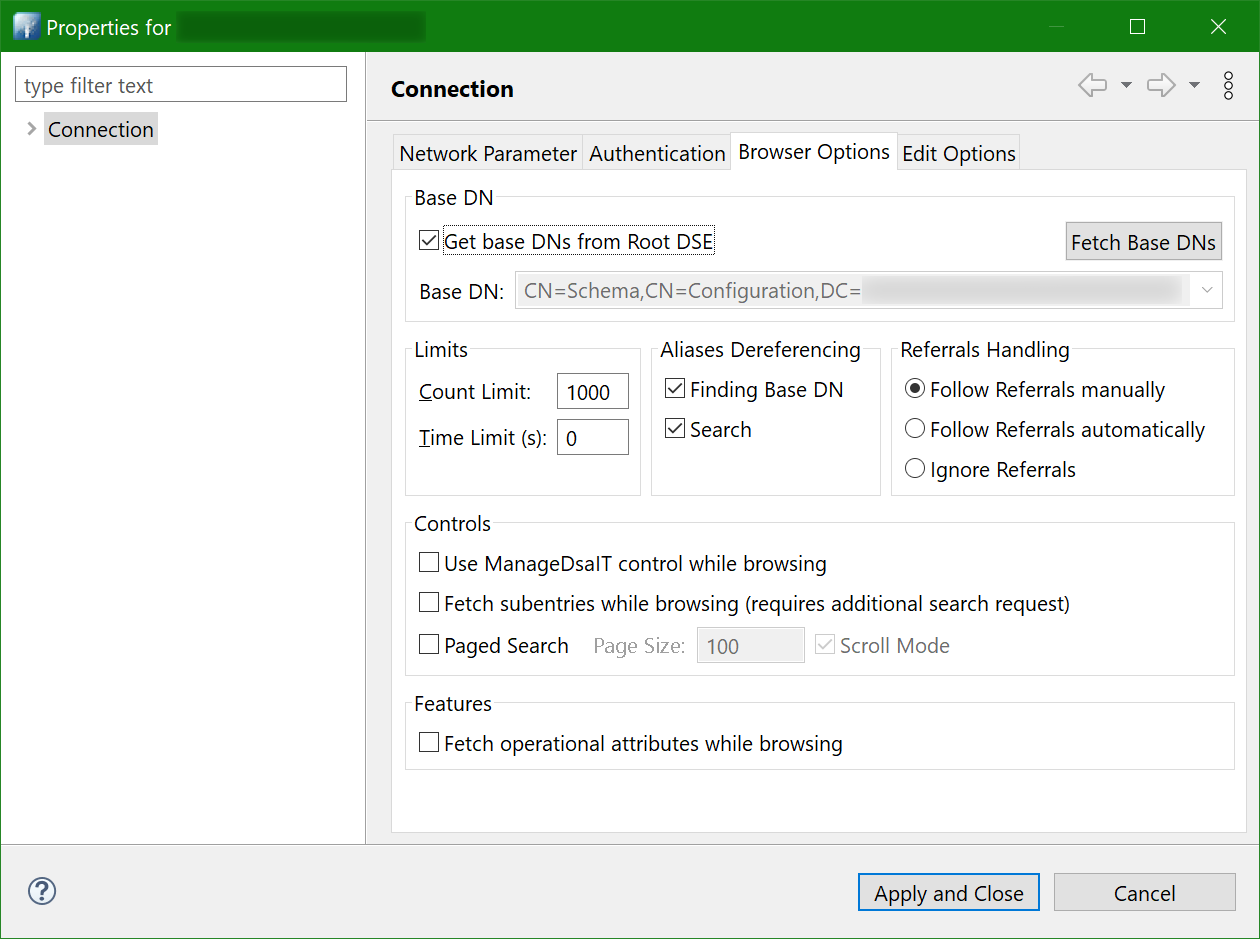Switch to the Network Parameter tab
The image size is (1260, 939).
pos(488,153)
